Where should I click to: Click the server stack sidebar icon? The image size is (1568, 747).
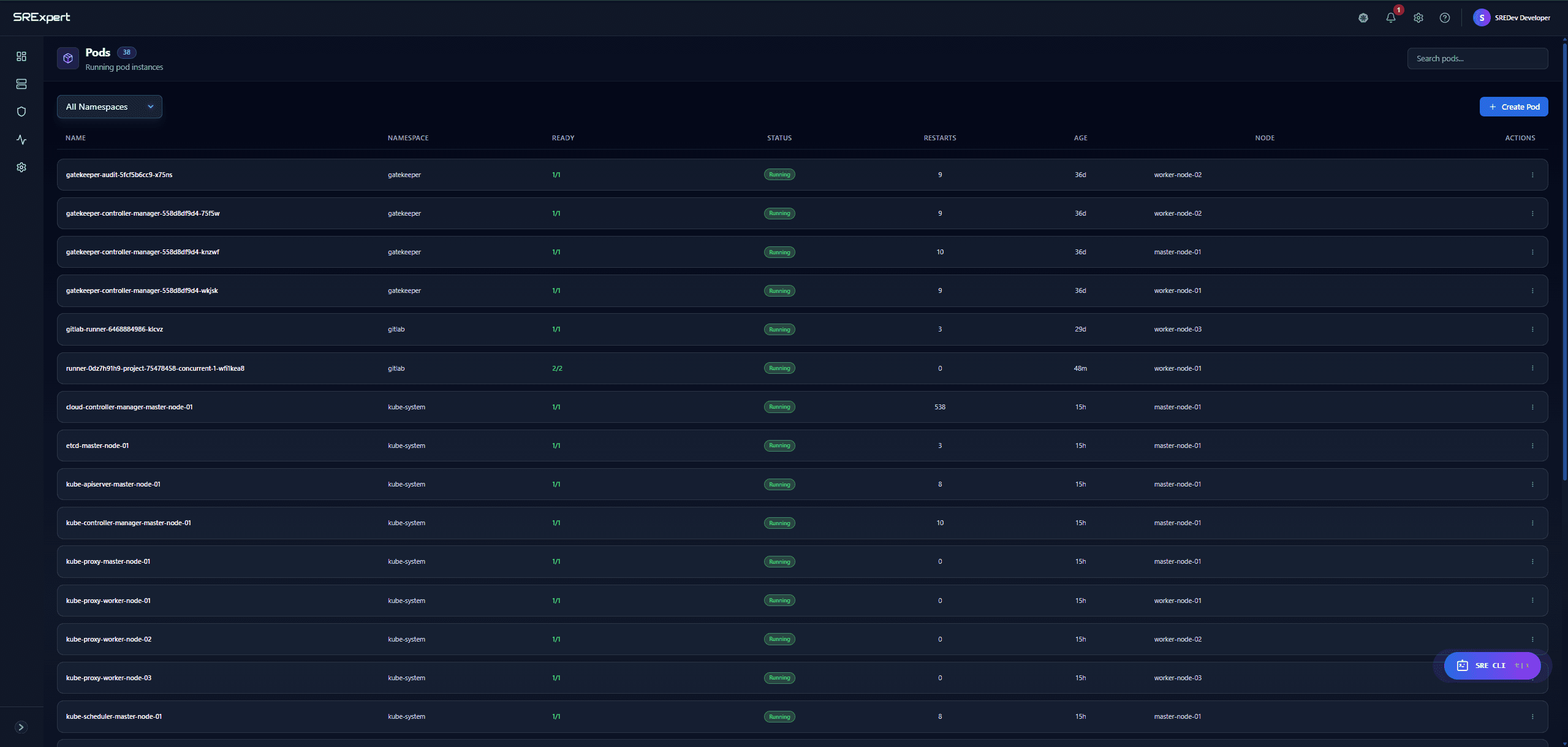(21, 84)
